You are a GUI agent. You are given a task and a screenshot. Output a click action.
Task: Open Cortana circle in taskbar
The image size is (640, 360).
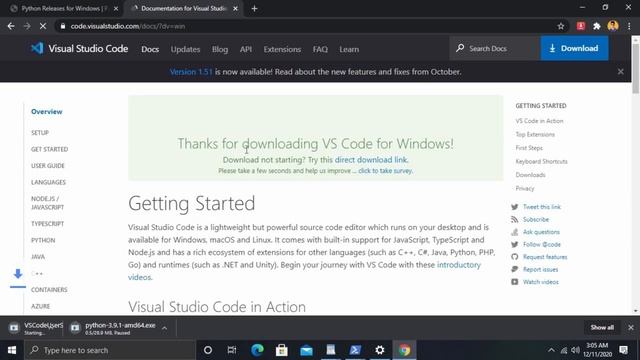pyautogui.click(x=208, y=350)
